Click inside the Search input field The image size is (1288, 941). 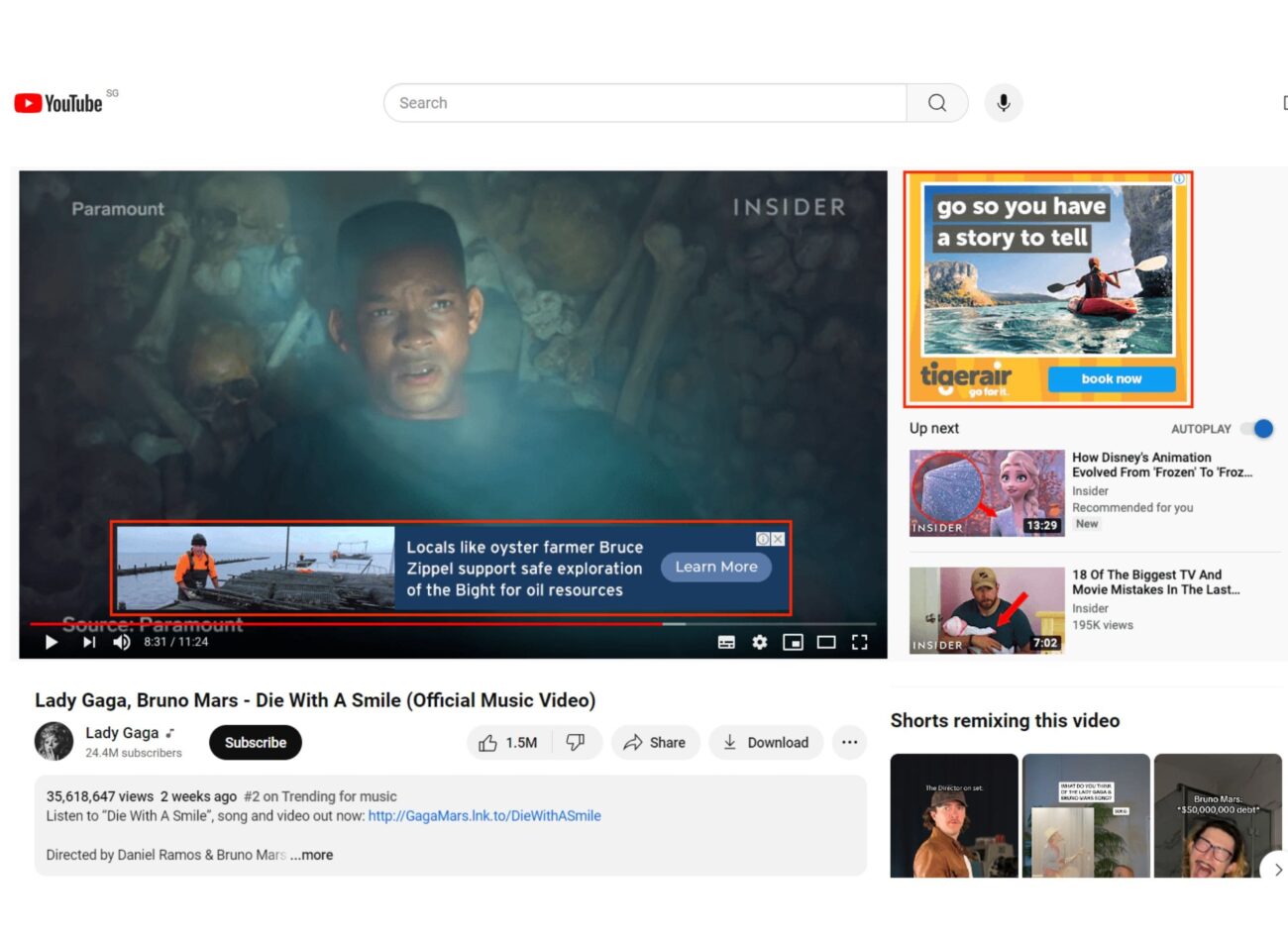(644, 103)
